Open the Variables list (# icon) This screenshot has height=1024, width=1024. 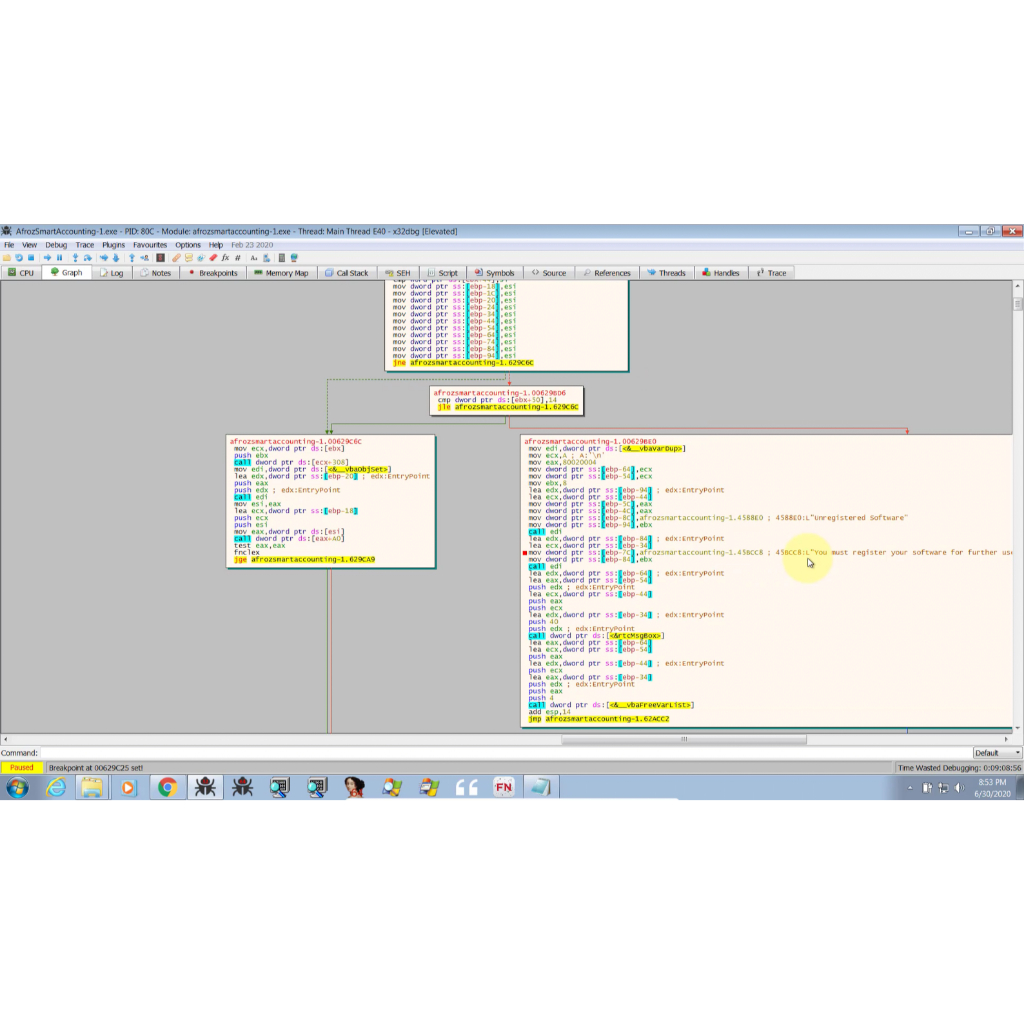coord(238,258)
